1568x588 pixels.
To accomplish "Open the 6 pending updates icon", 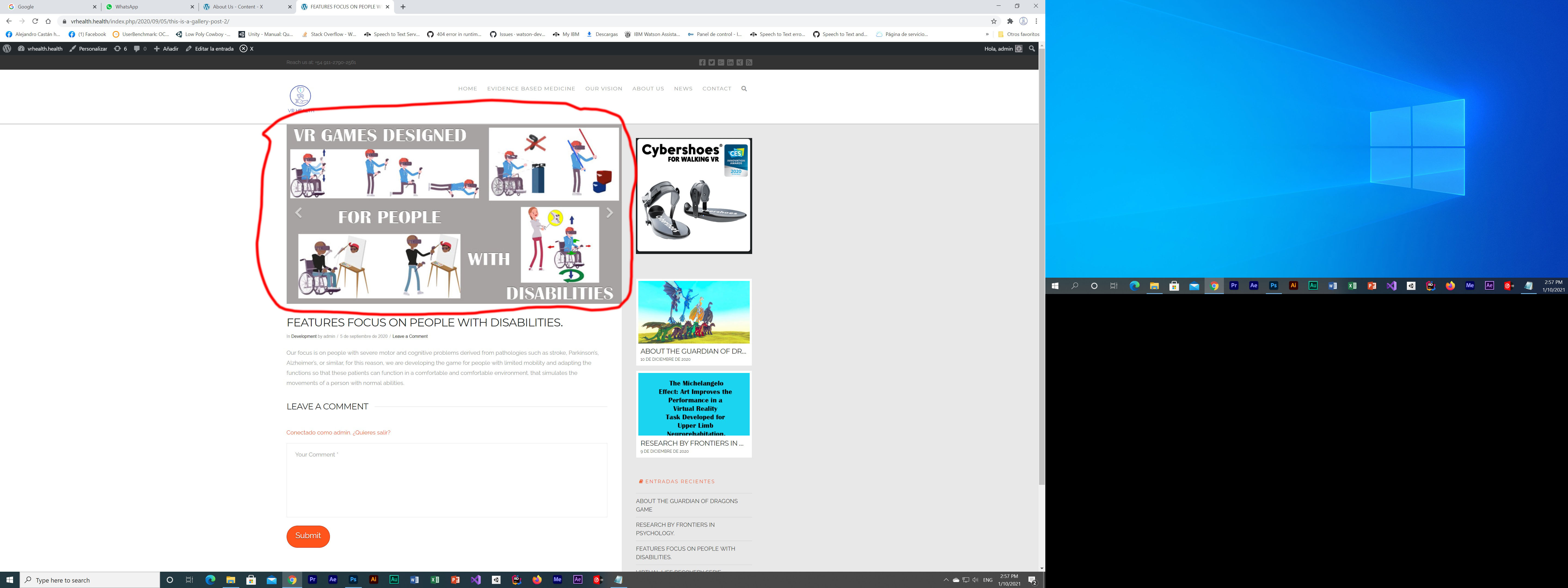I will (121, 49).
